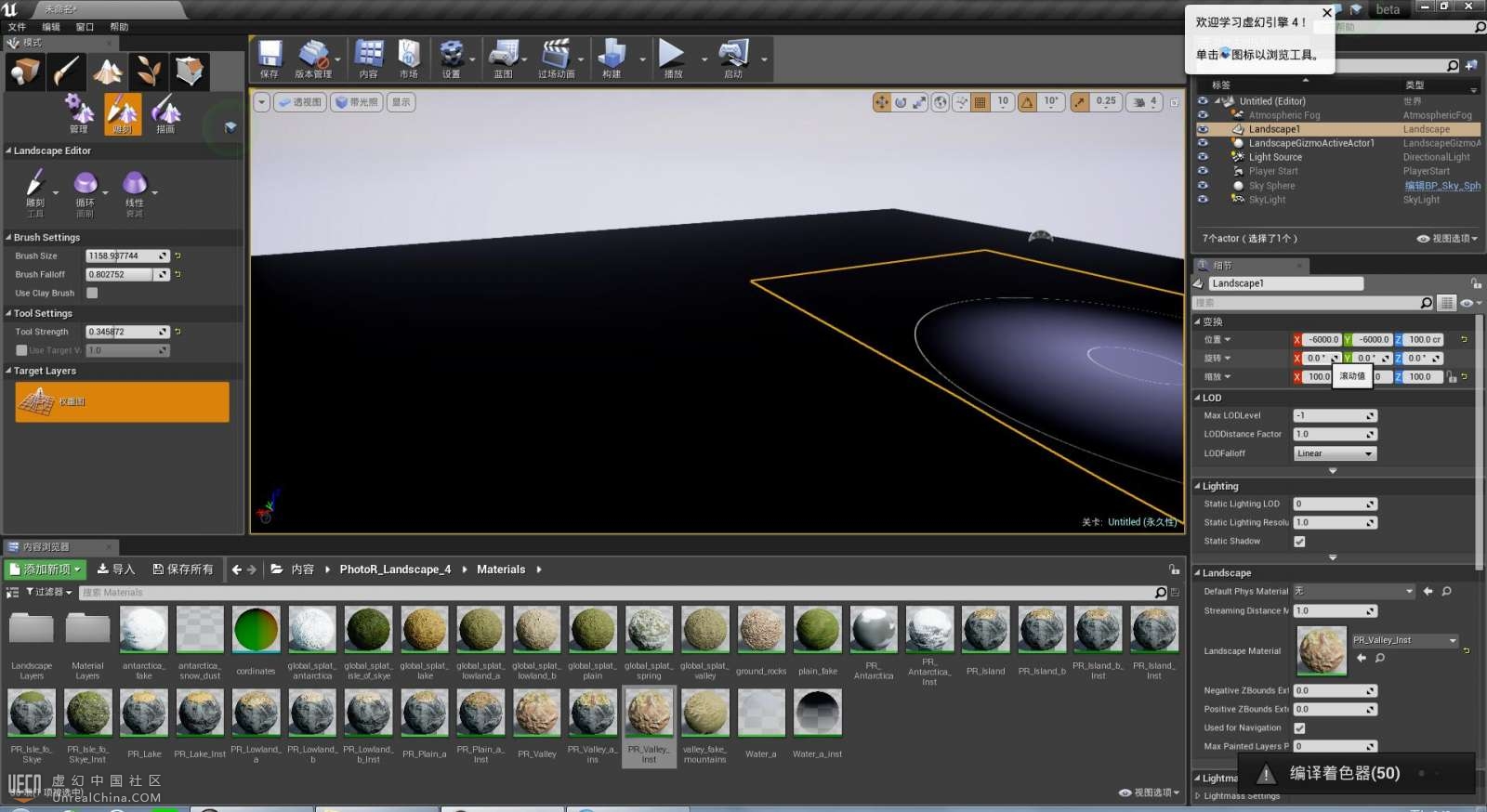This screenshot has width=1487, height=812.
Task: Click the surface snapping icon in viewport
Action: pyautogui.click(x=961, y=102)
